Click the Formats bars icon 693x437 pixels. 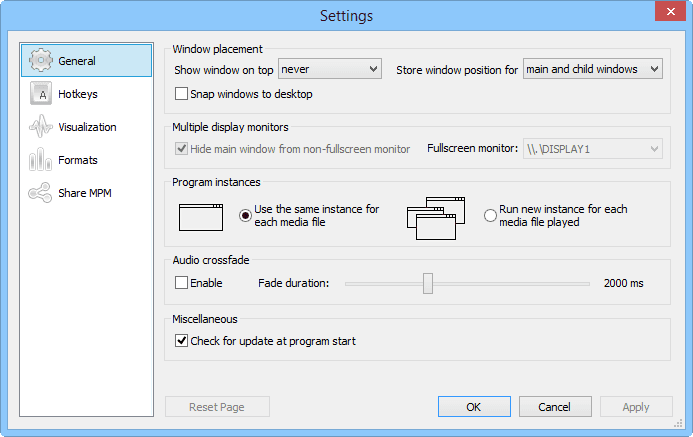[x=40, y=160]
